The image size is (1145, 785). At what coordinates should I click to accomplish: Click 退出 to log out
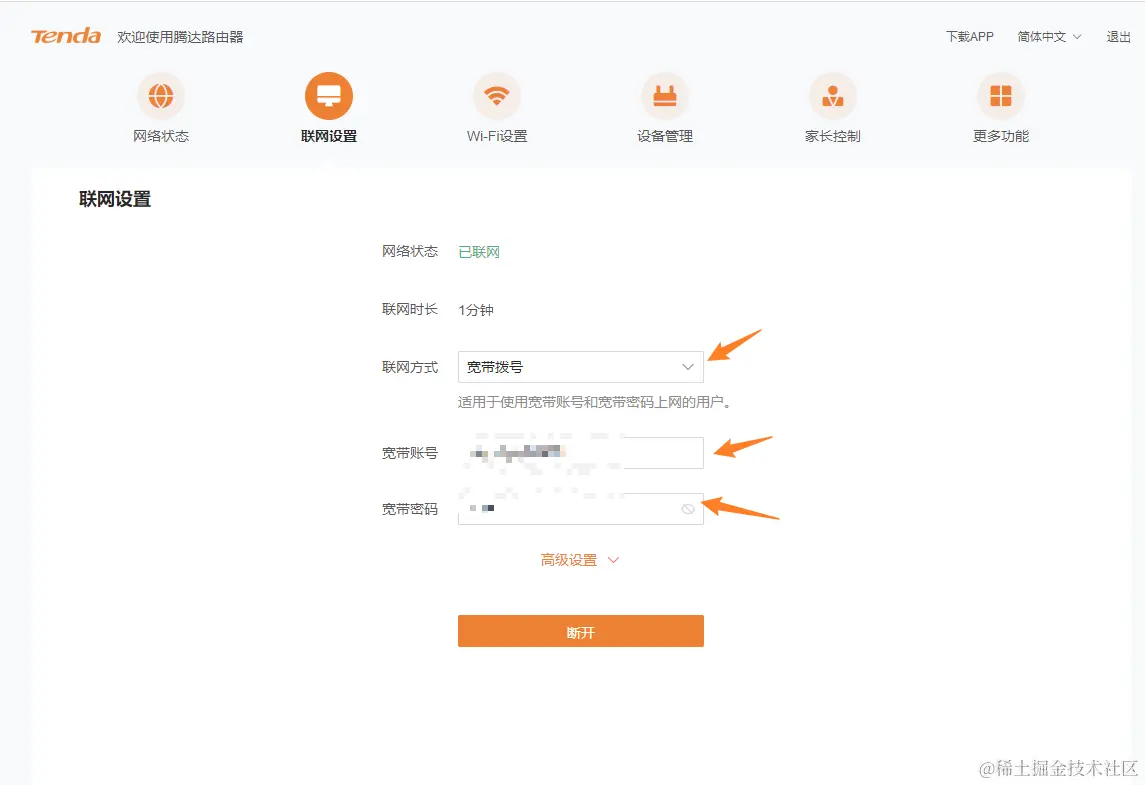pyautogui.click(x=1118, y=37)
